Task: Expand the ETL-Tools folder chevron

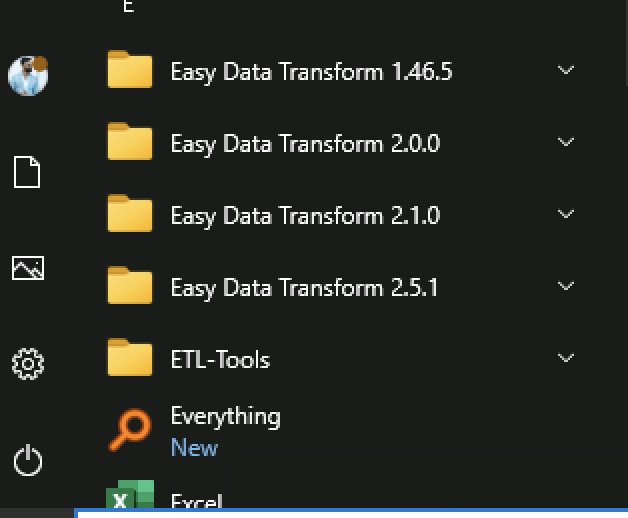Action: [566, 357]
